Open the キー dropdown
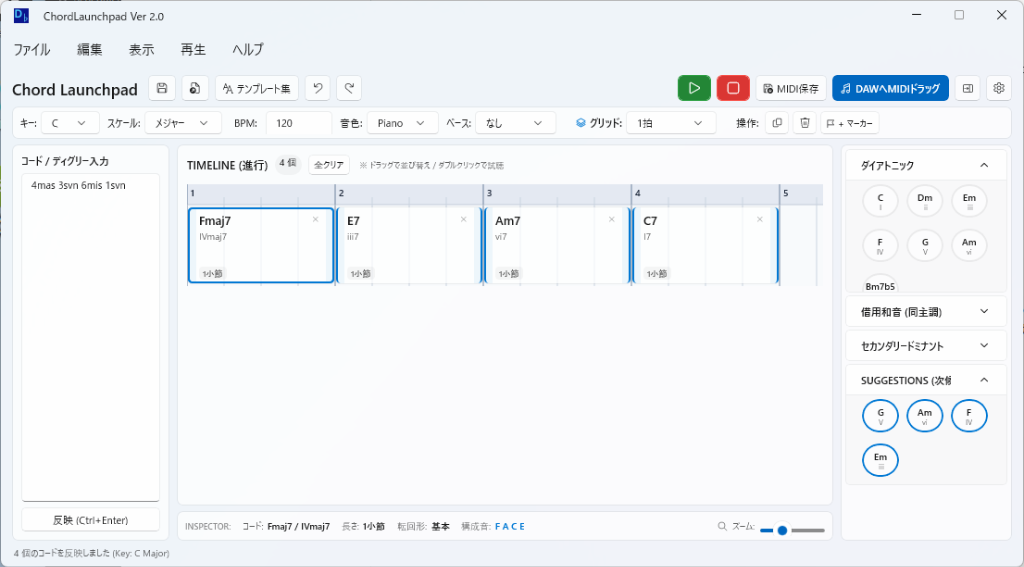Screen dimensions: 1024x567 (70, 123)
